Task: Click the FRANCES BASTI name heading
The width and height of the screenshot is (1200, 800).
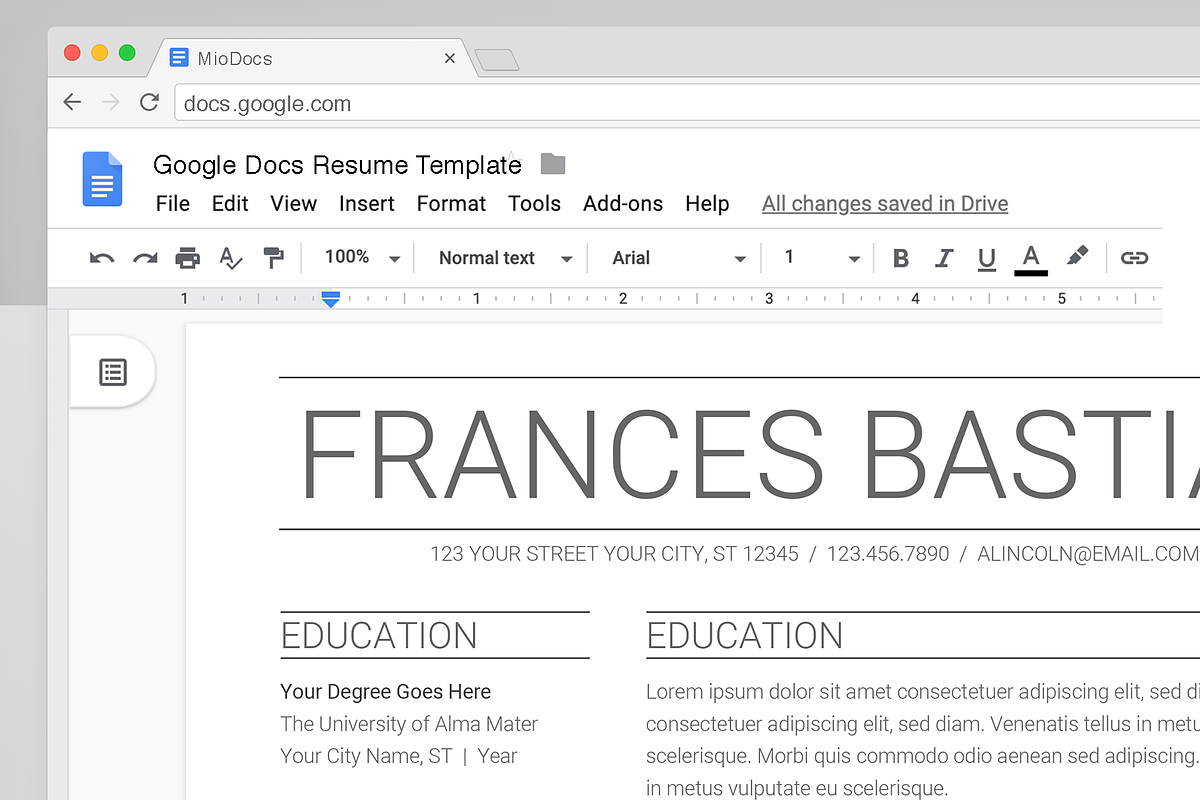Action: pos(749,454)
